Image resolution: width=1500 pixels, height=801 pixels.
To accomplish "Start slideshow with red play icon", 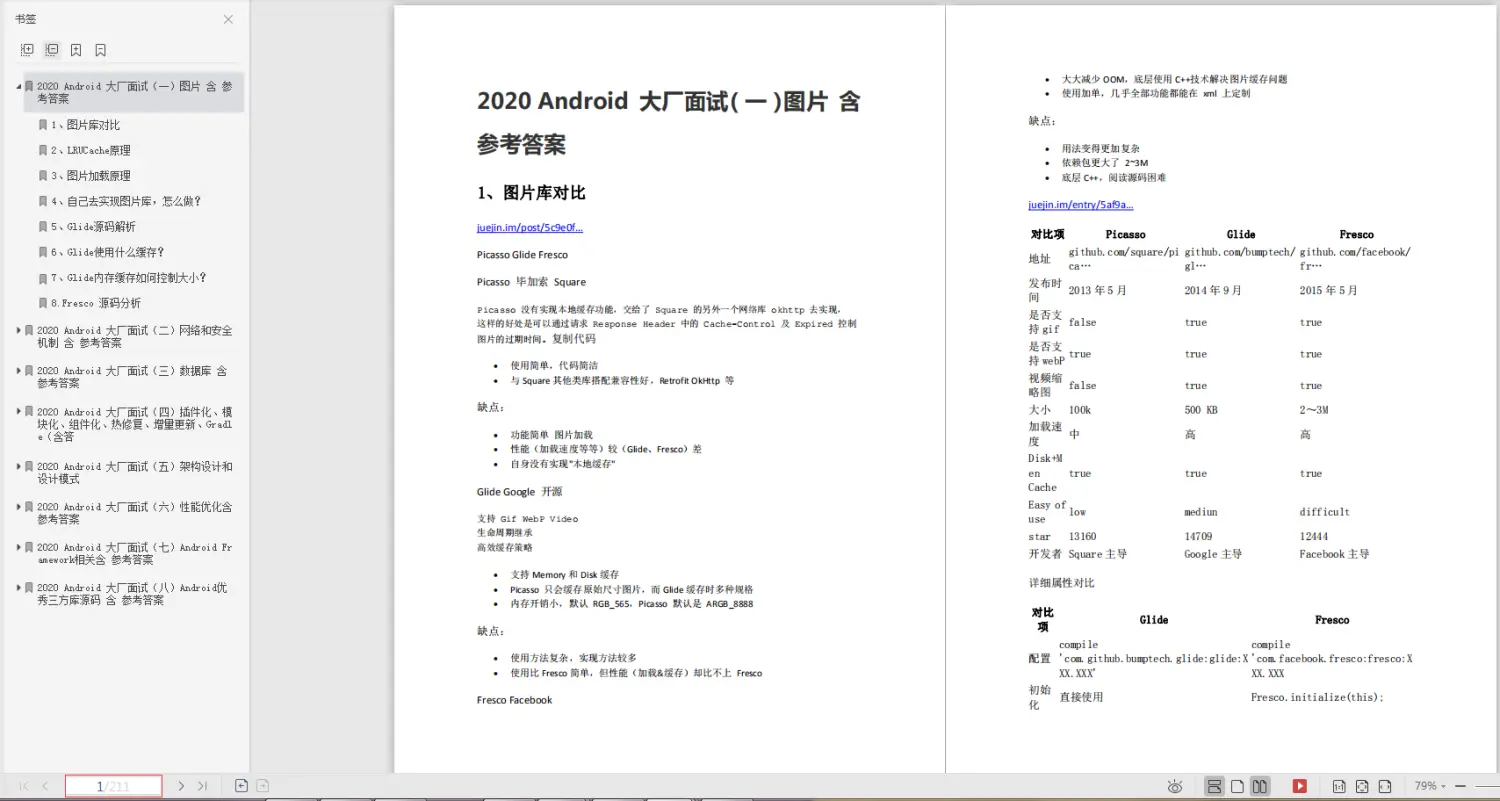I will tap(1299, 786).
